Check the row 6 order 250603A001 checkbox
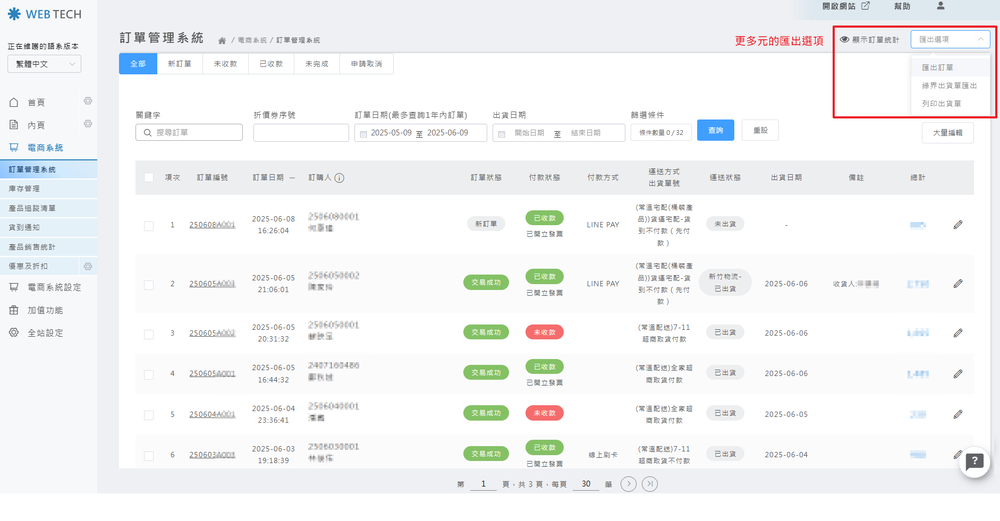Image resolution: width=1000 pixels, height=521 pixels. pyautogui.click(x=149, y=455)
